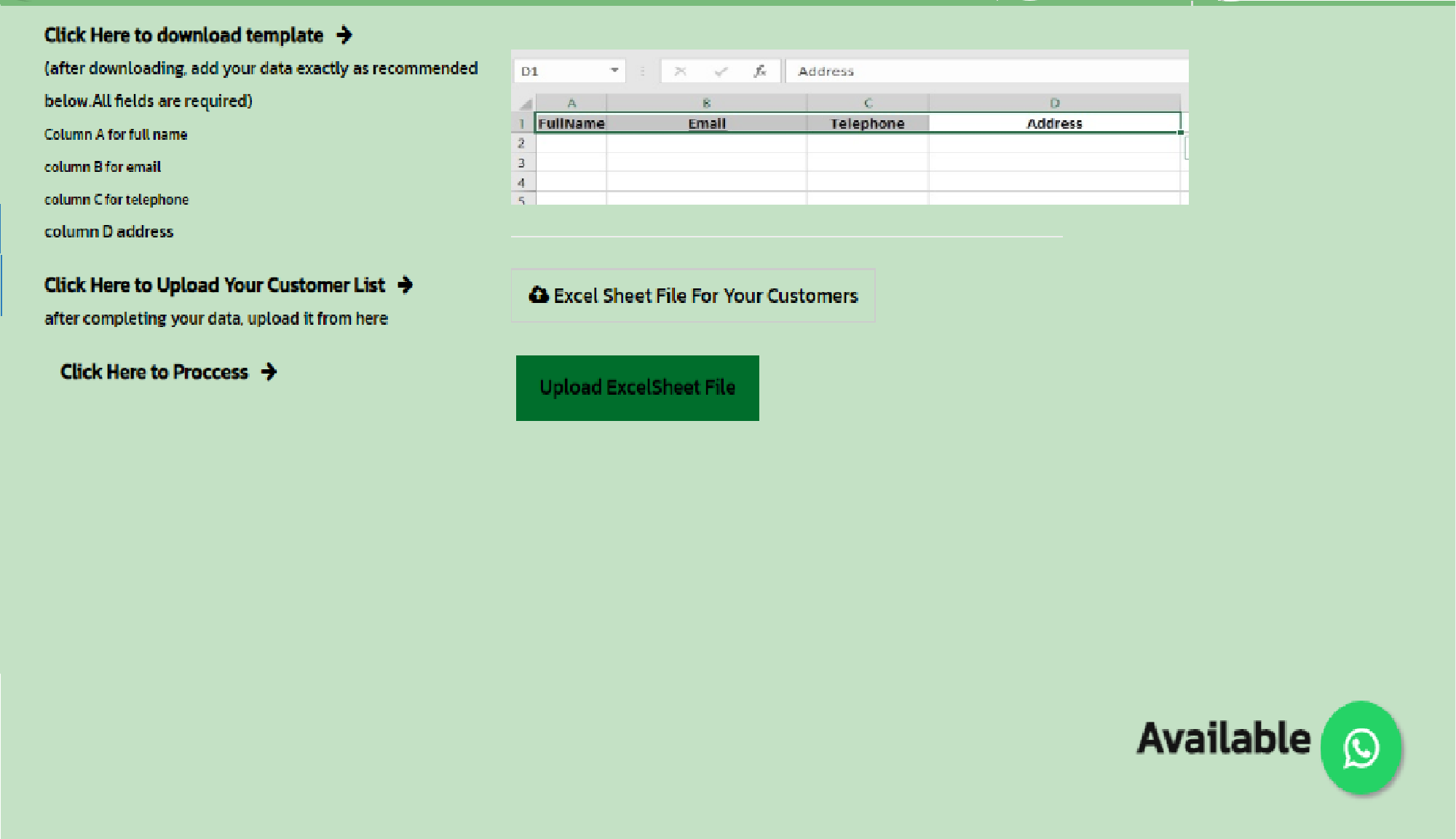Click column C header labeled Telephone
This screenshot has height=839, width=1456.
click(868, 103)
